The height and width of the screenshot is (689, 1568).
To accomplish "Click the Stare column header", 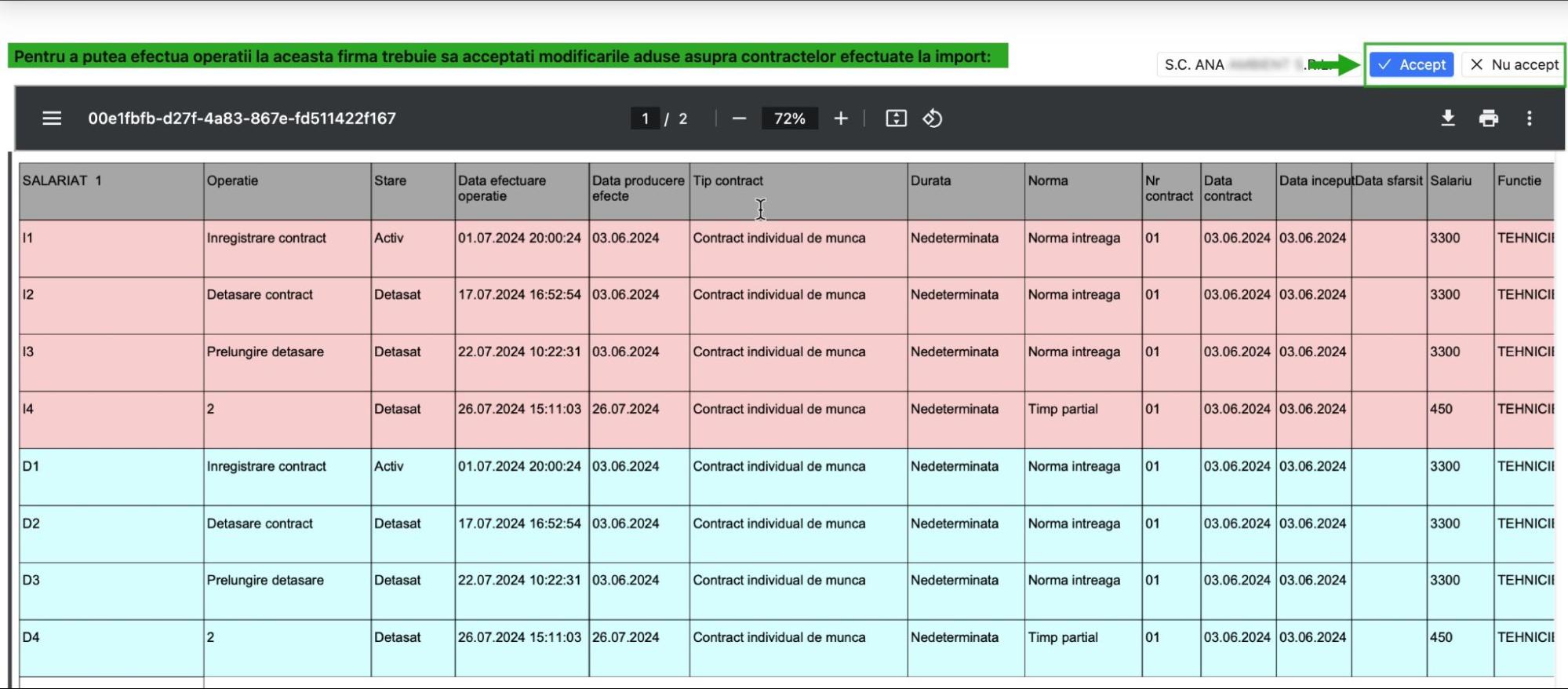I will coord(413,191).
